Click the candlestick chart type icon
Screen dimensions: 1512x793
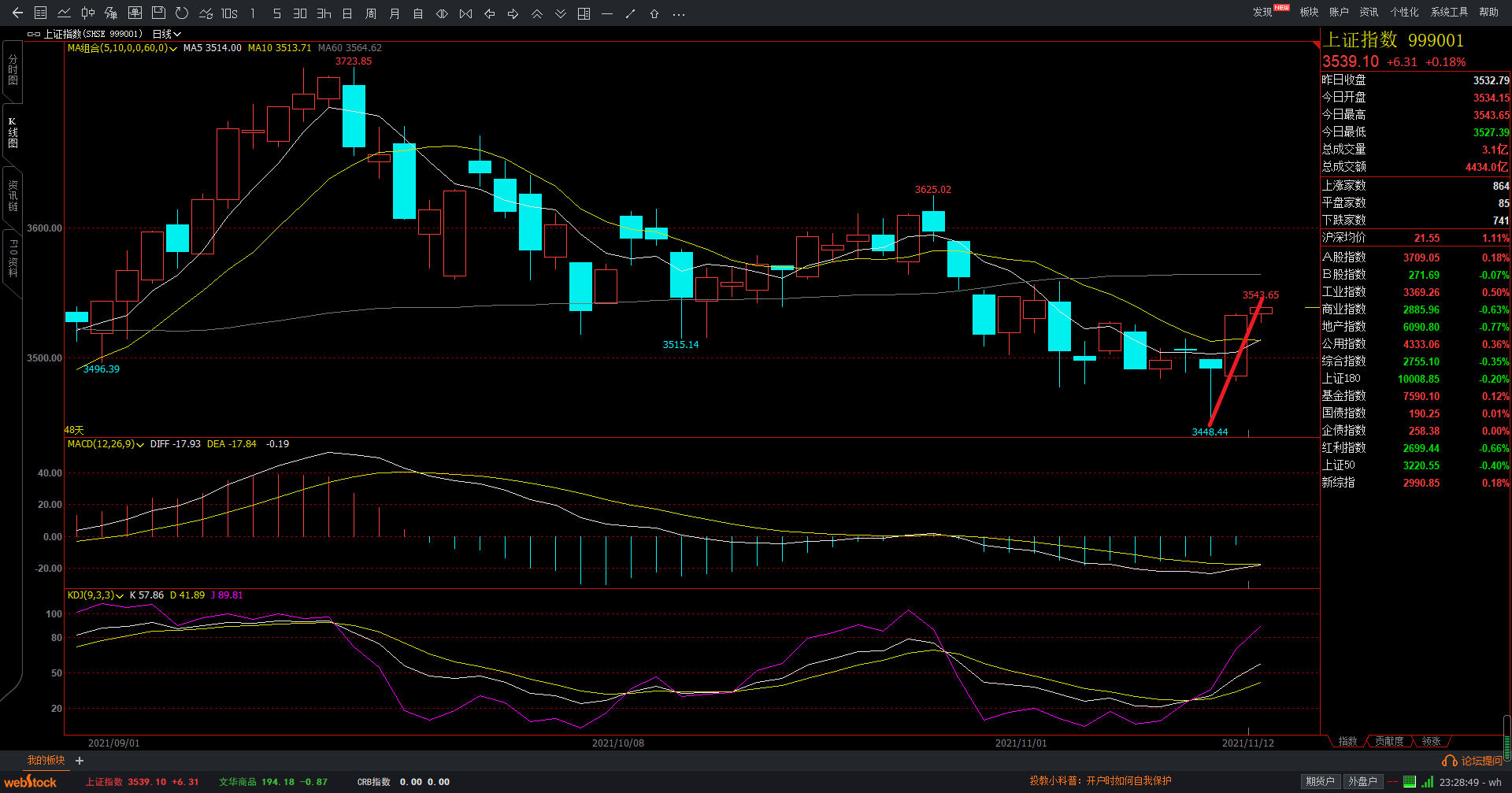pos(87,13)
